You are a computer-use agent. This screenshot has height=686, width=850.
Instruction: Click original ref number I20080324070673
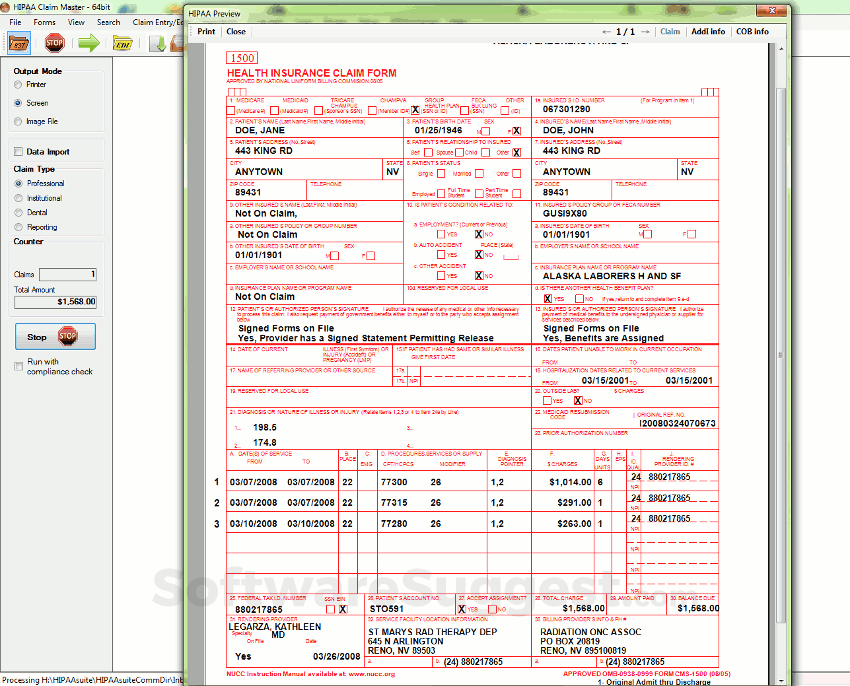click(677, 424)
